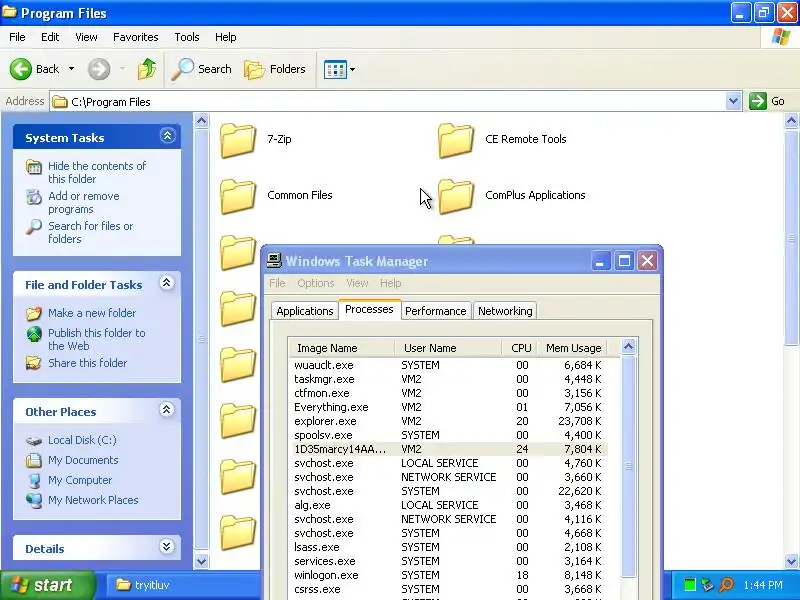
Task: Select the winlogon.exe process row
Action: pyautogui.click(x=448, y=575)
